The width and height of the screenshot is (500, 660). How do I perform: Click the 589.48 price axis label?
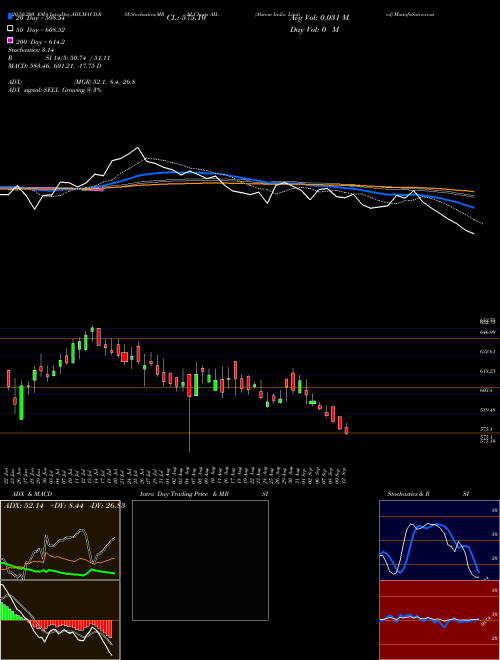[x=487, y=410]
